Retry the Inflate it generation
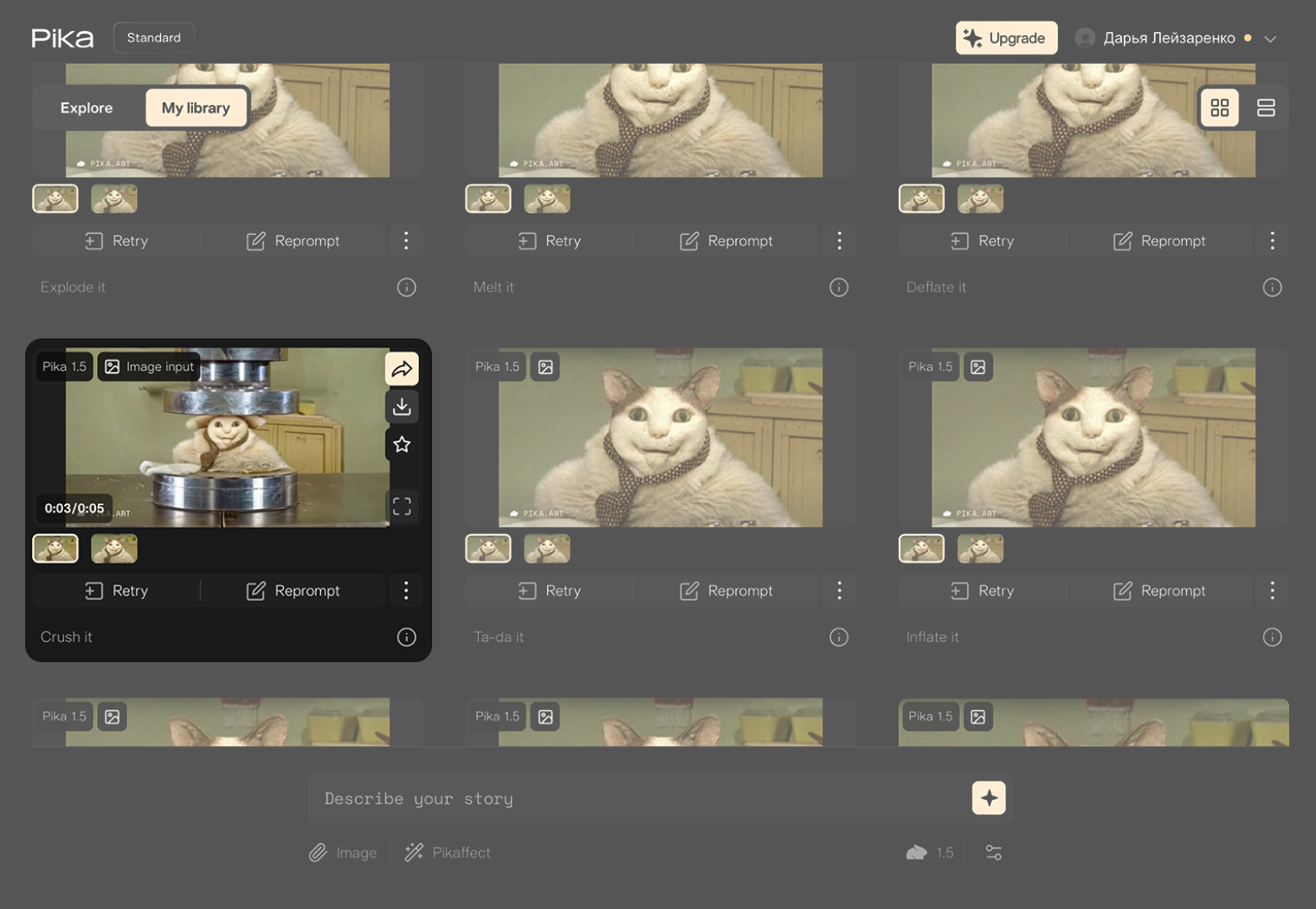This screenshot has width=1316, height=909. 983,590
